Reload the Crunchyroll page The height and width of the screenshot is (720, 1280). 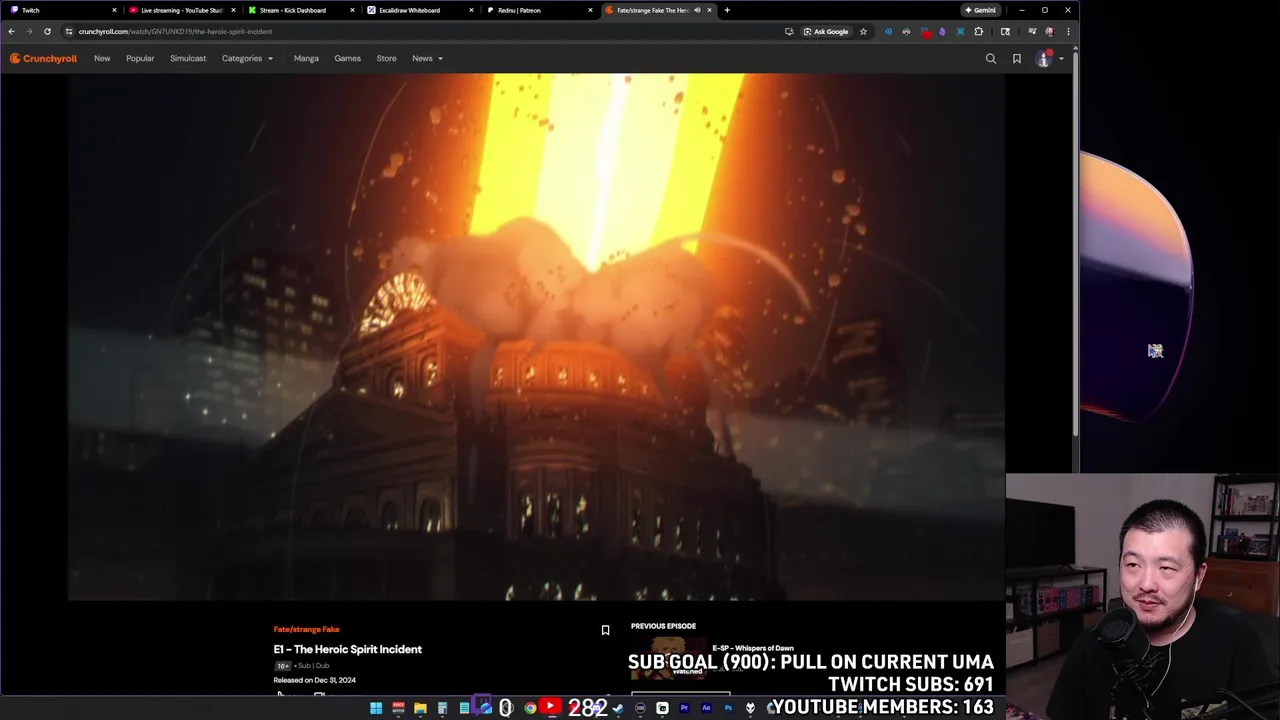point(47,31)
